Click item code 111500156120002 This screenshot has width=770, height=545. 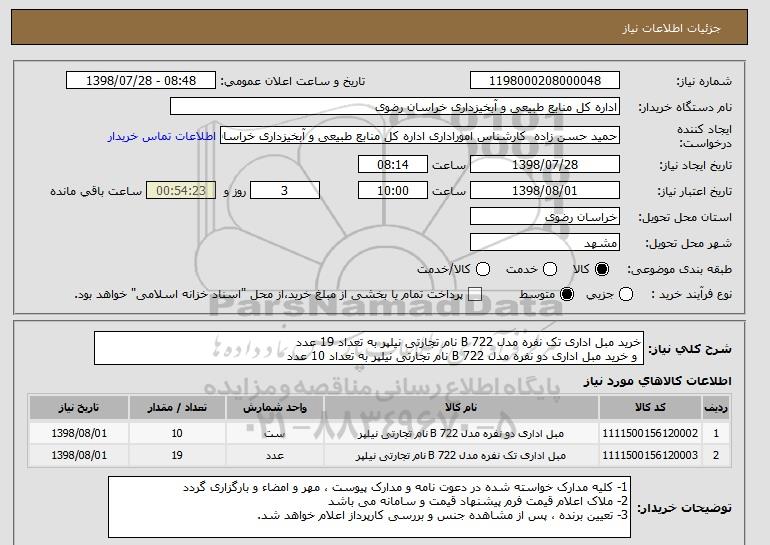[x=650, y=433]
